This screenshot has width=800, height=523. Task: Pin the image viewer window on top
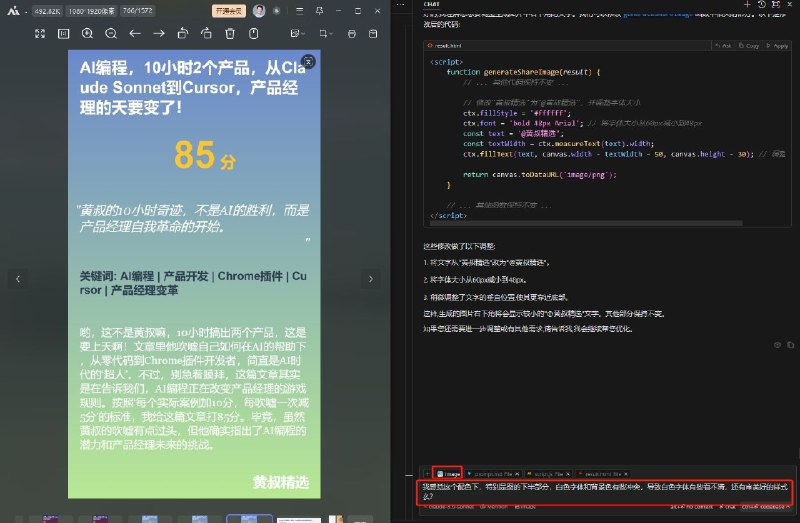point(319,11)
